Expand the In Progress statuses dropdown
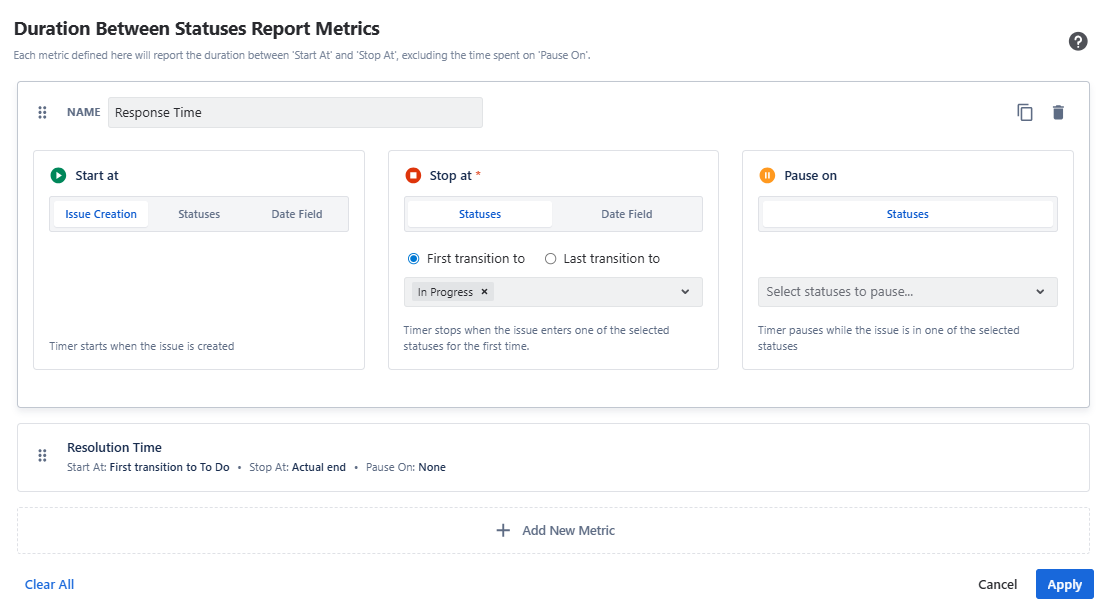 (x=686, y=291)
